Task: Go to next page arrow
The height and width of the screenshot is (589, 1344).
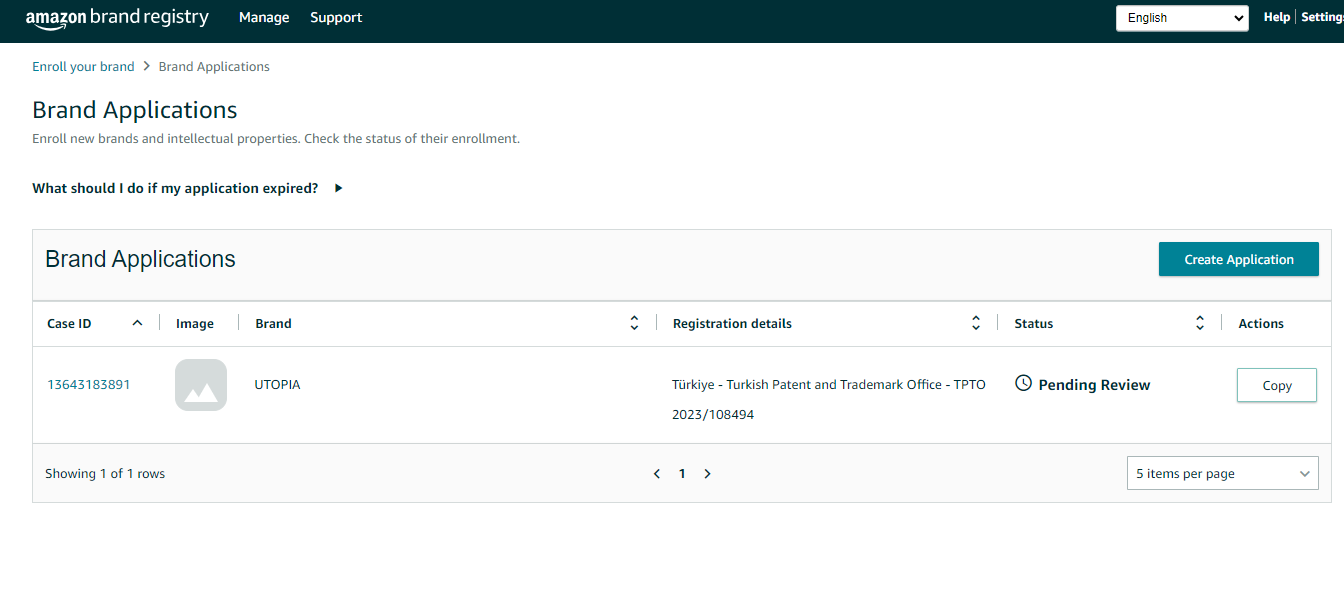Action: pyautogui.click(x=707, y=474)
